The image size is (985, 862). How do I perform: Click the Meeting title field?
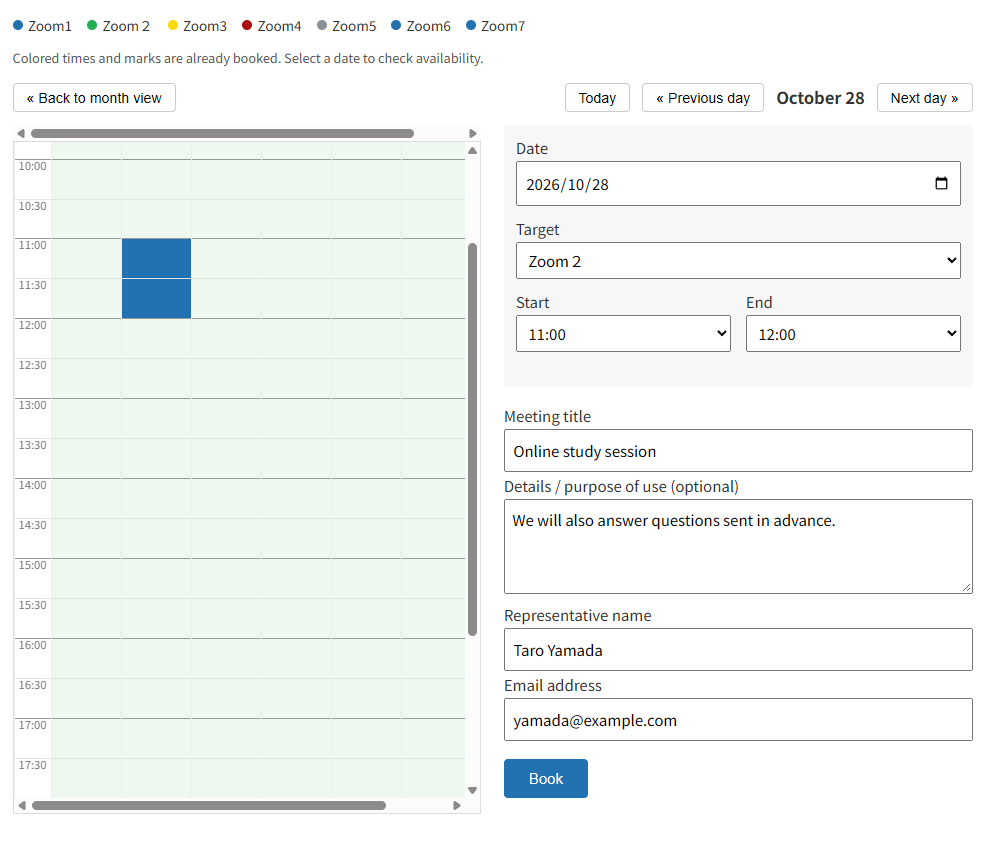pos(738,450)
